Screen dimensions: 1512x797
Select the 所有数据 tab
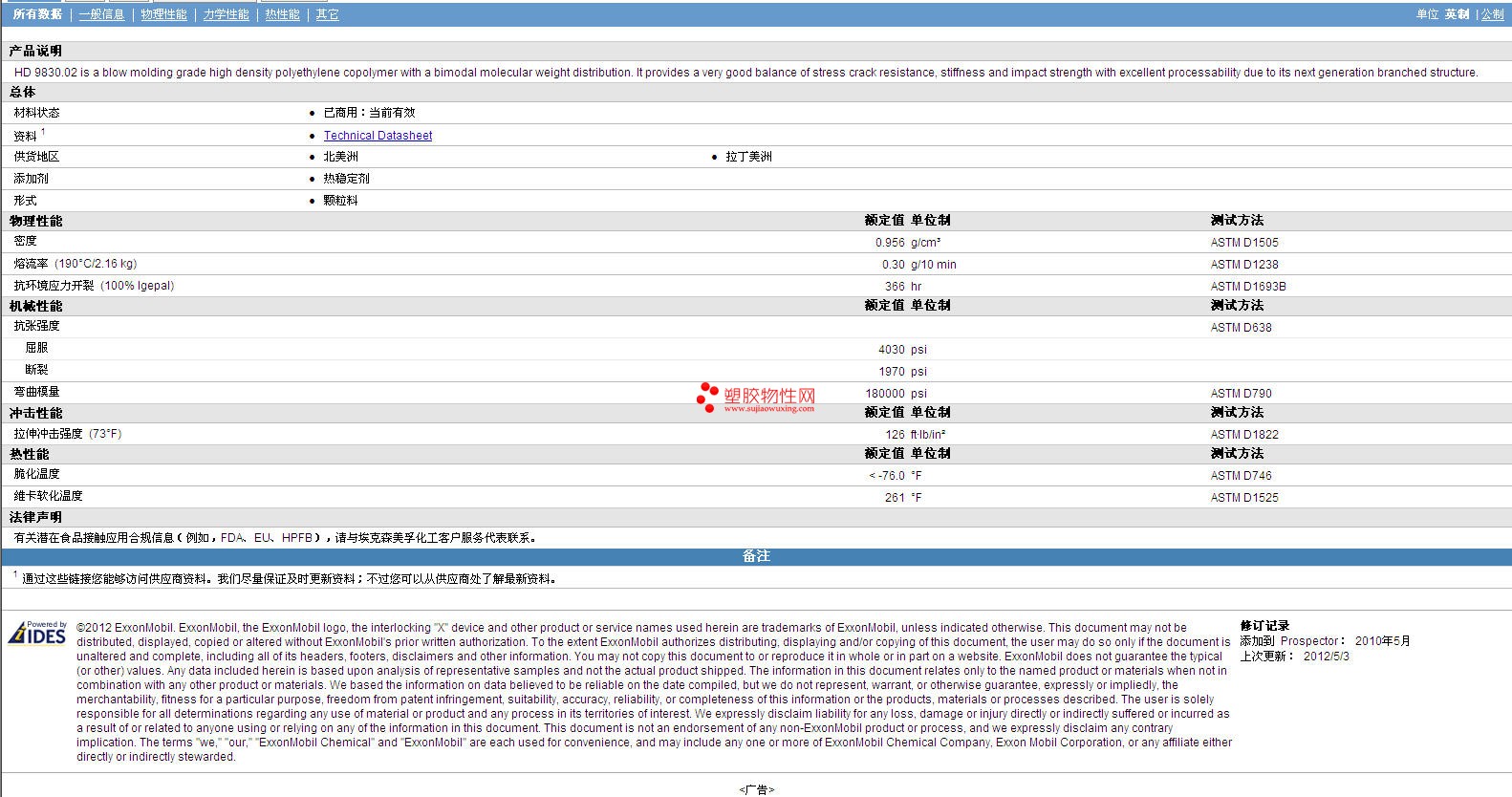pyautogui.click(x=37, y=14)
